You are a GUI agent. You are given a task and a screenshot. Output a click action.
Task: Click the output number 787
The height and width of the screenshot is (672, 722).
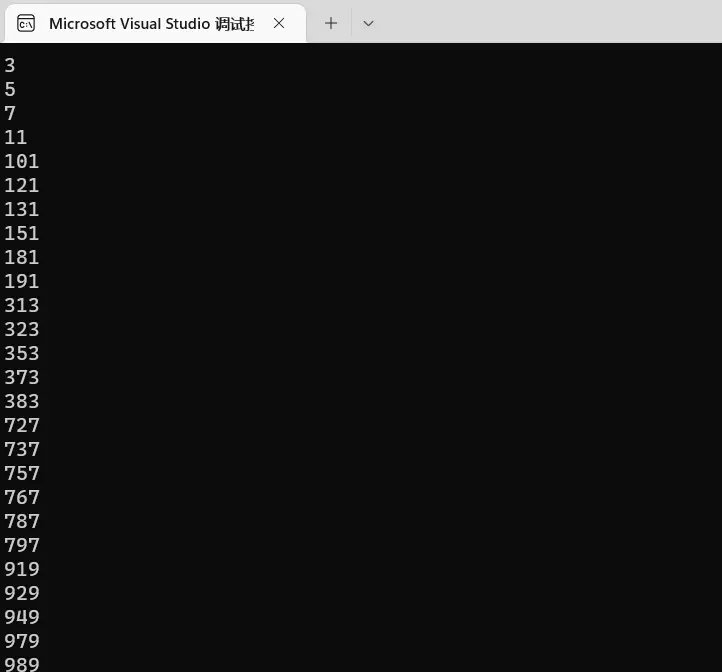22,521
